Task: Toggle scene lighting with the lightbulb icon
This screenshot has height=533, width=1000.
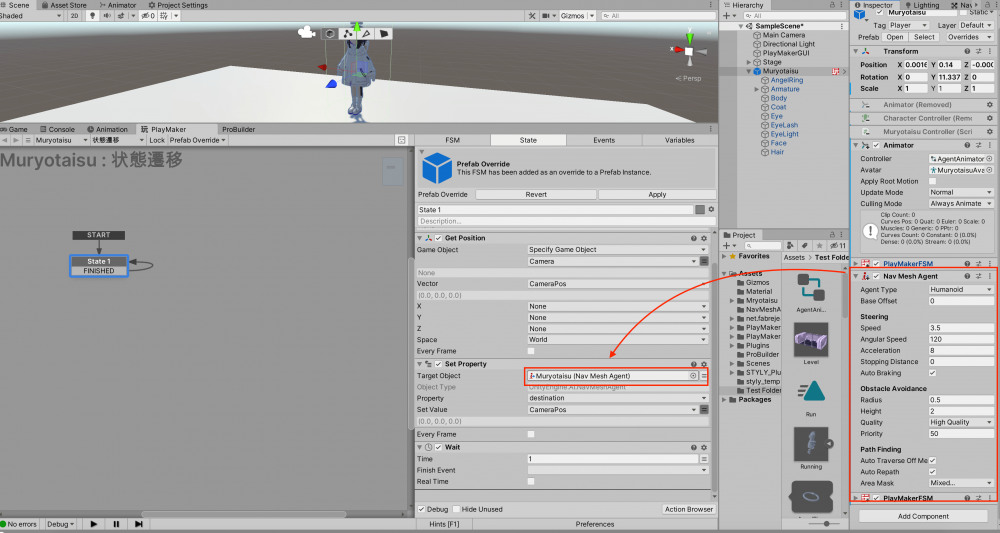Action: pyautogui.click(x=92, y=15)
